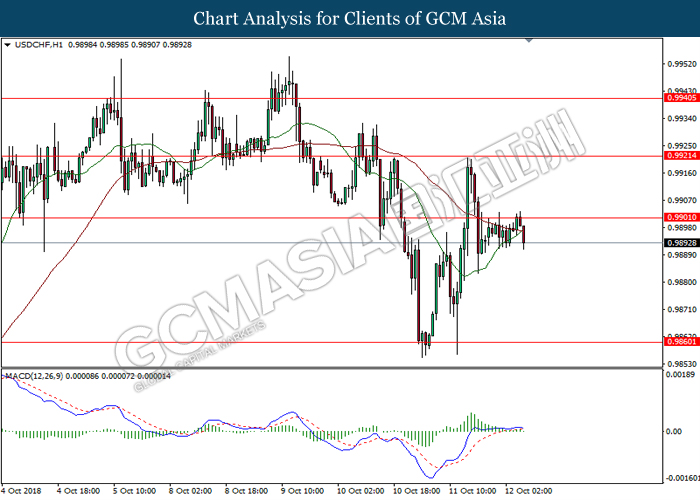The image size is (700, 500).
Task: Click the 4 Oct 18:00 time label
Action: coord(79,491)
